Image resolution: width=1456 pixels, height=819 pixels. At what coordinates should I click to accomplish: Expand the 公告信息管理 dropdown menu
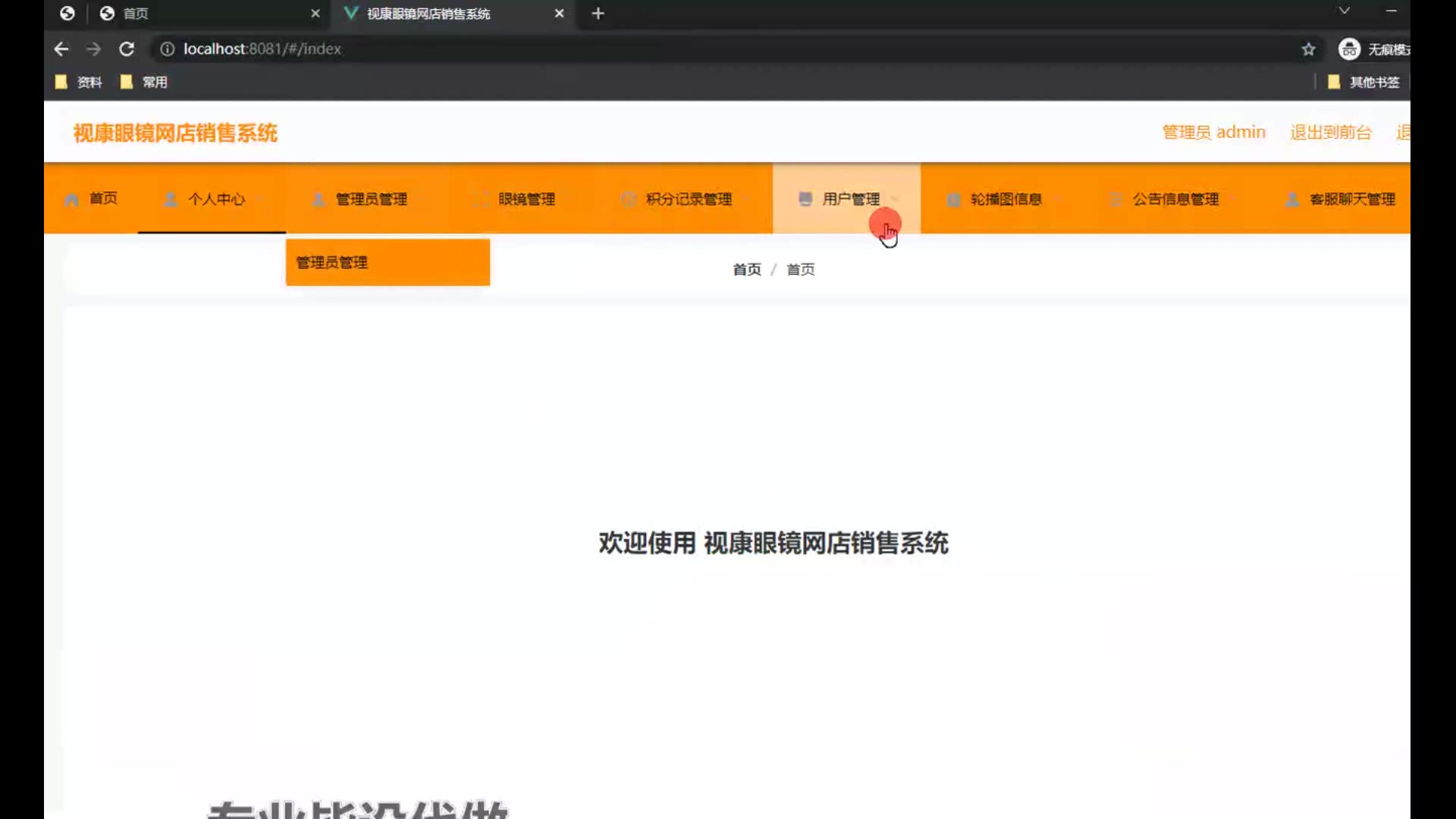point(1175,199)
